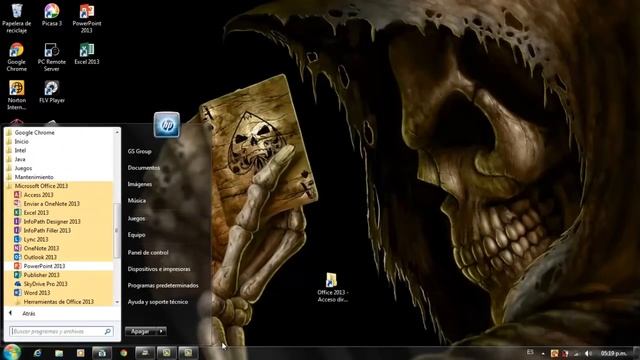Select the Office 2013 - Acceso directo folder

point(332,287)
